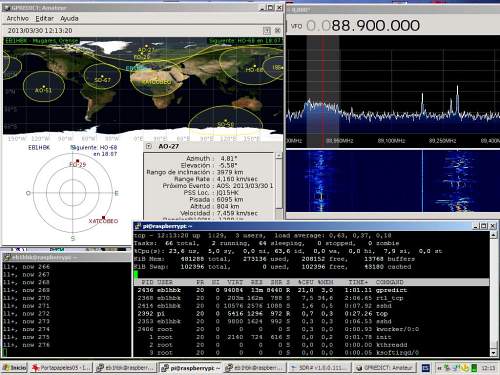The height and width of the screenshot is (375, 500).
Task: Click the top terminal scrollbar down arrow
Action: (x=494, y=353)
